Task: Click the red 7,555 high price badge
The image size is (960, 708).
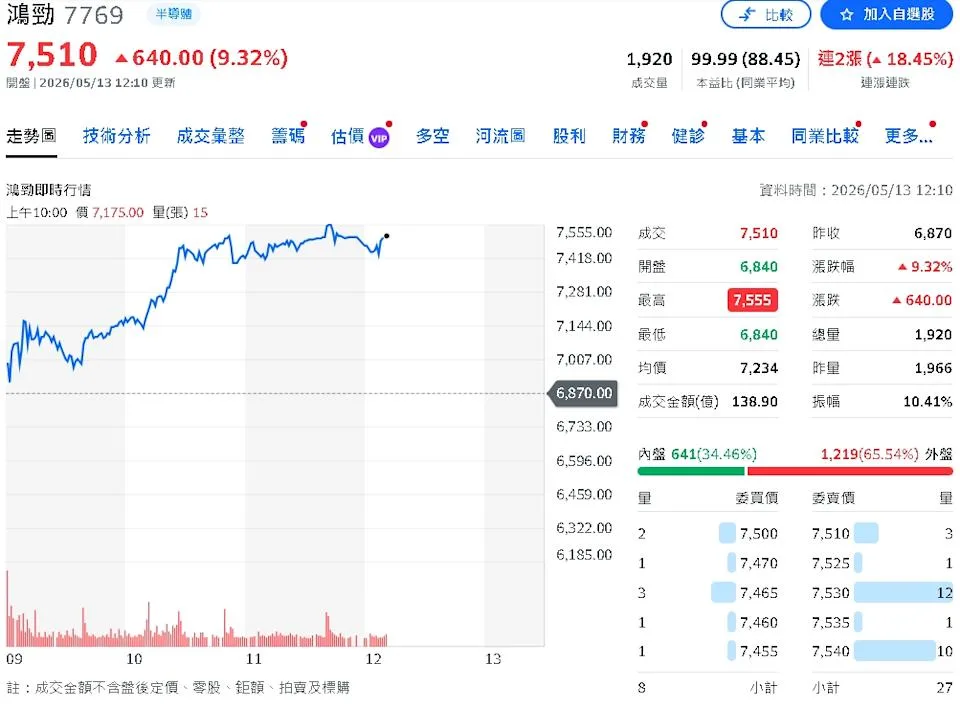Action: (752, 300)
